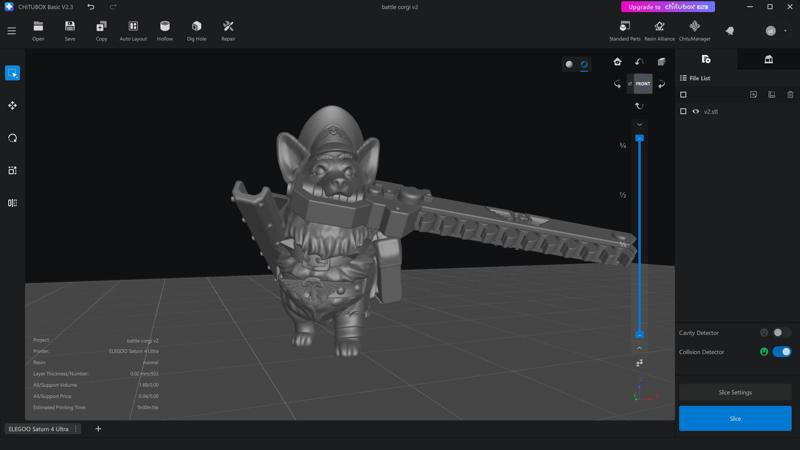Image resolution: width=800 pixels, height=450 pixels.
Task: Open the account dropdown arrow
Action: pos(785,31)
